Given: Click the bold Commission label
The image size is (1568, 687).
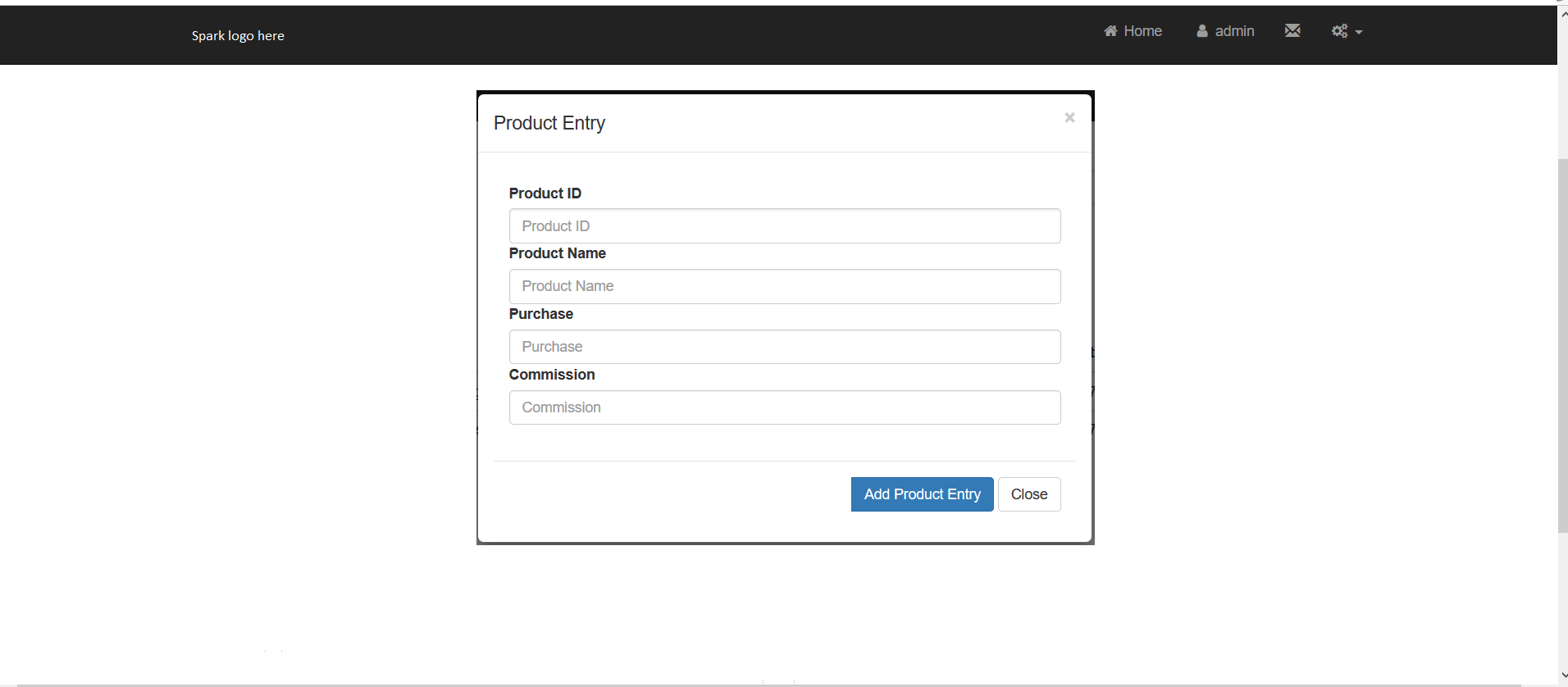Looking at the screenshot, I should click(x=552, y=375).
